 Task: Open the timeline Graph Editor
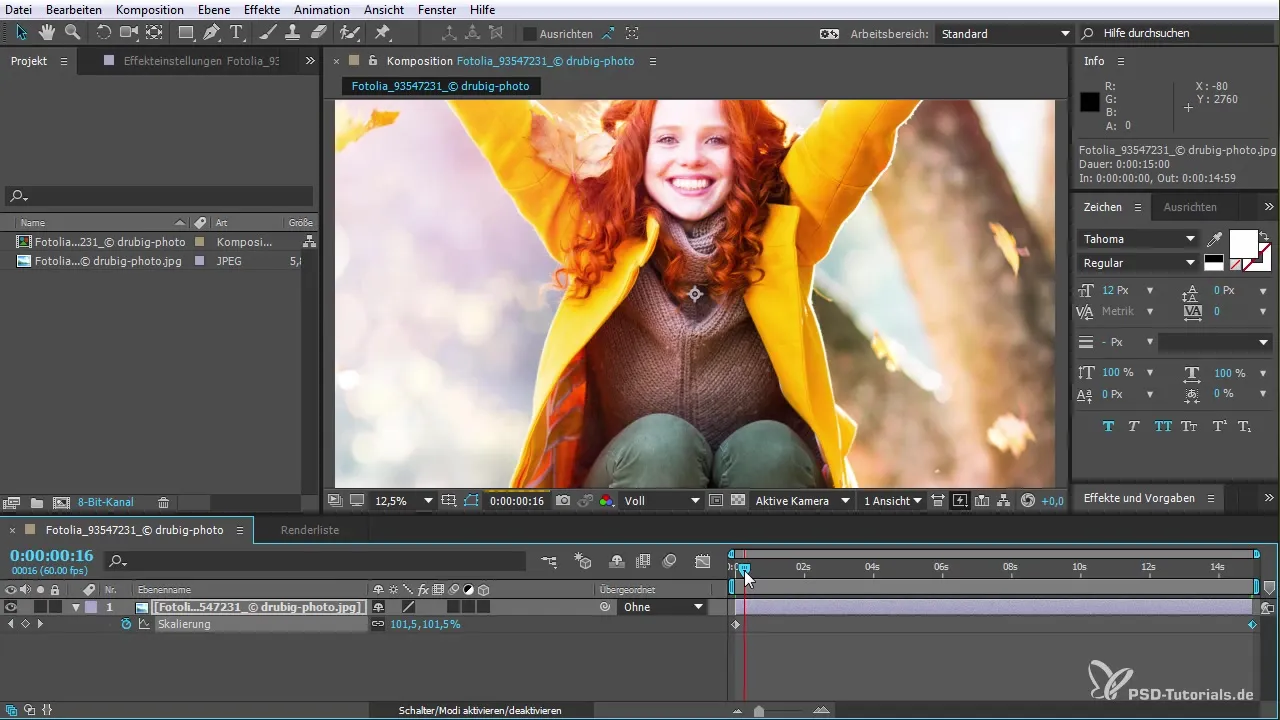[703, 561]
